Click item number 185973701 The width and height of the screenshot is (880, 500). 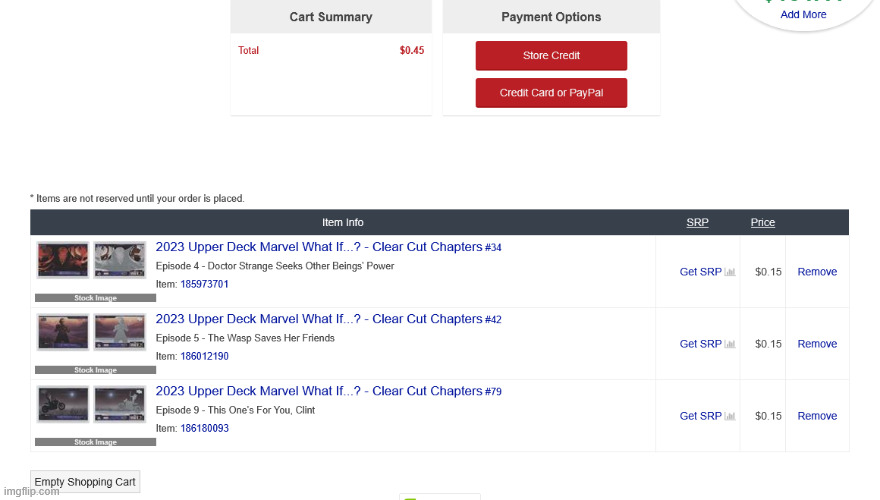coord(204,284)
